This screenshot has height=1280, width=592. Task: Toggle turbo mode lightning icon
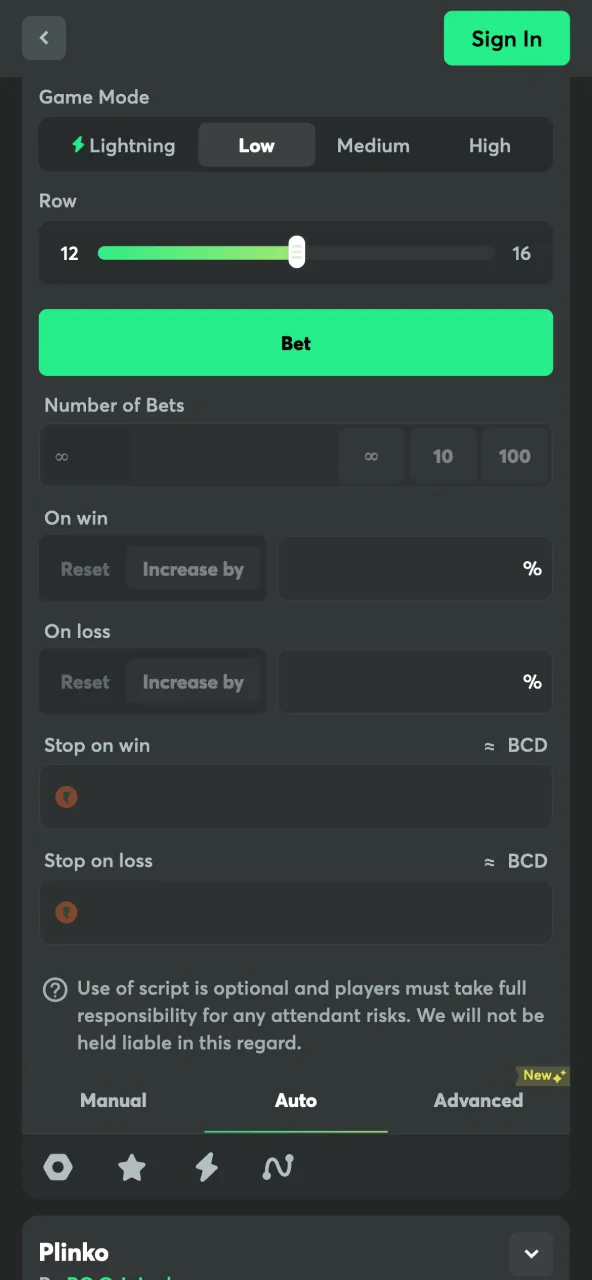click(206, 1167)
